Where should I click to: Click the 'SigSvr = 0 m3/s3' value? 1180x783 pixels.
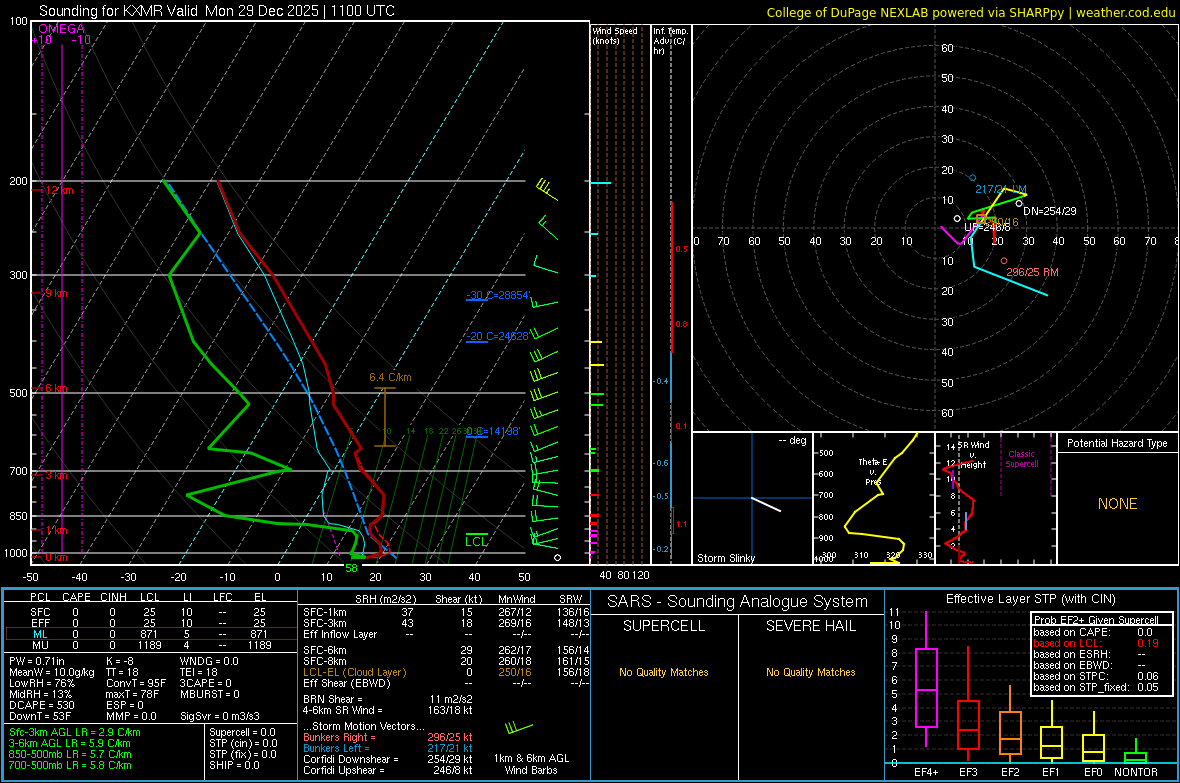click(x=220, y=716)
